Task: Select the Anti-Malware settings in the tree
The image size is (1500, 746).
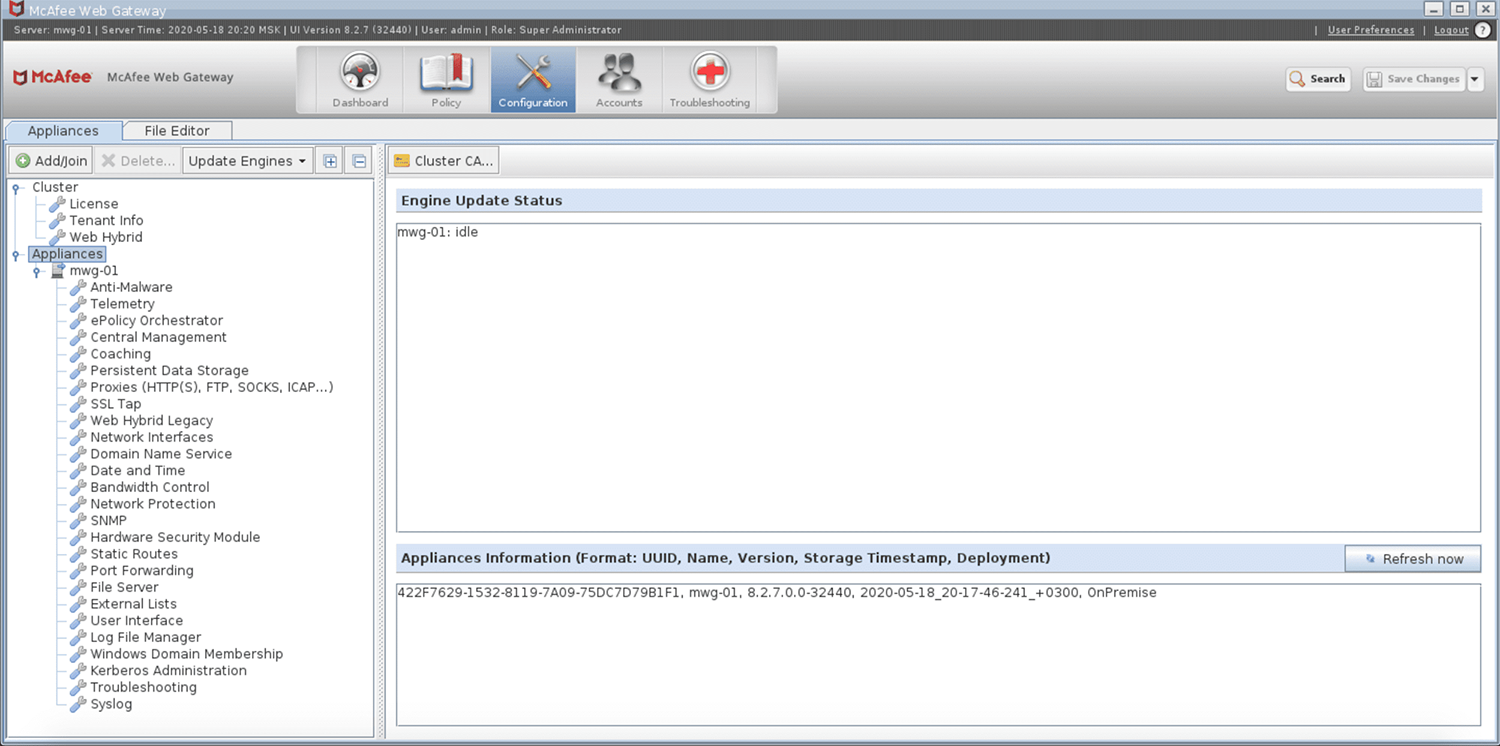Action: (131, 287)
